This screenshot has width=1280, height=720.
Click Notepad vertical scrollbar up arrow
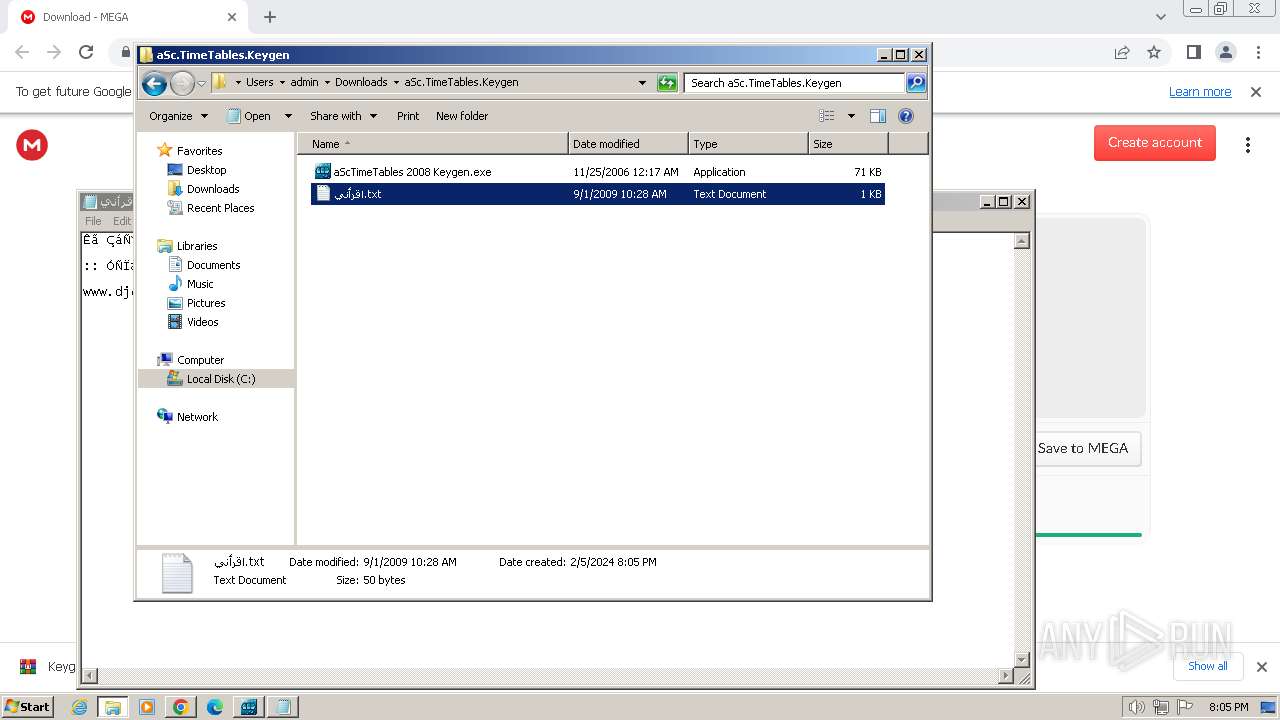(x=1022, y=241)
